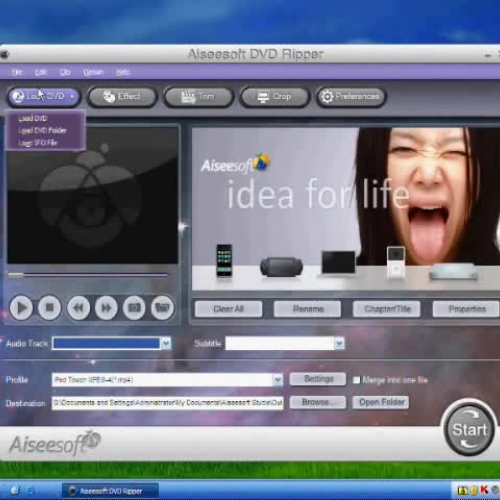This screenshot has width=500, height=500.
Task: Click the iPod device image in banner
Action: 396,262
